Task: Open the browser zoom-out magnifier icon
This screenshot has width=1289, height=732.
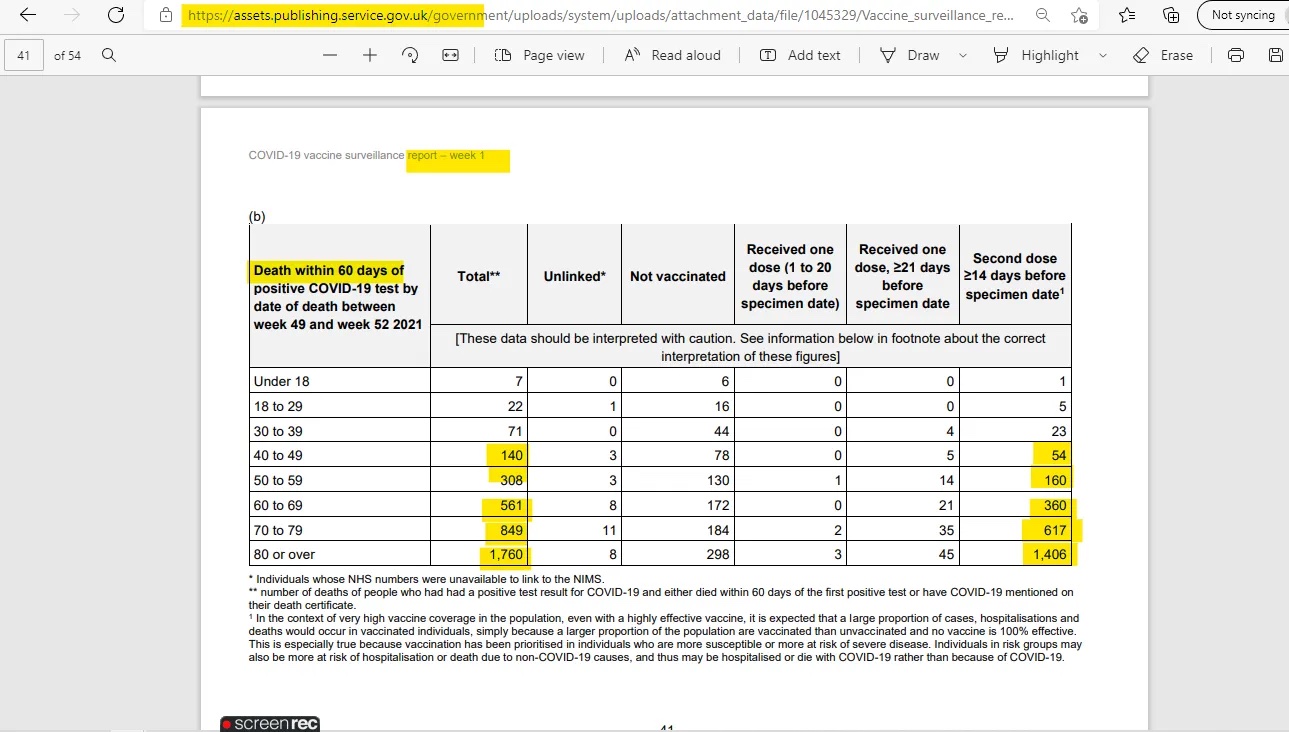Action: [x=1043, y=15]
